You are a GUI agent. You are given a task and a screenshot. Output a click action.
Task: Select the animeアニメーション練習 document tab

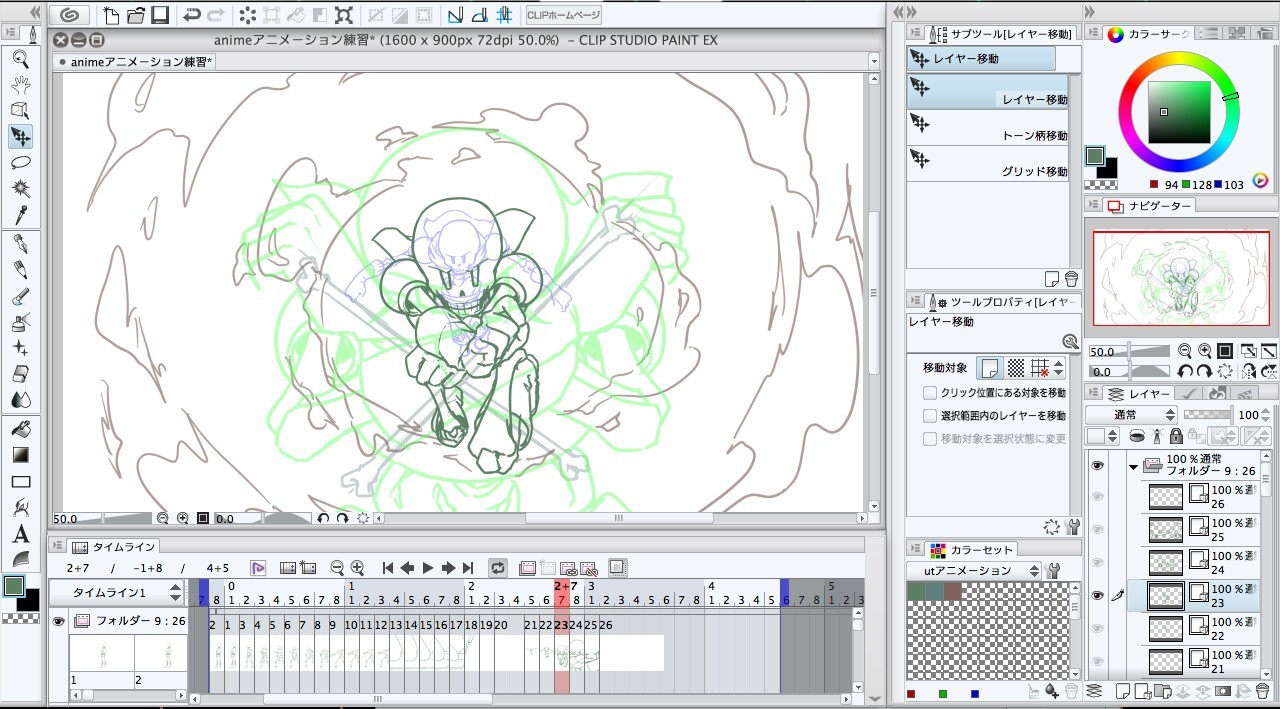tap(135, 62)
